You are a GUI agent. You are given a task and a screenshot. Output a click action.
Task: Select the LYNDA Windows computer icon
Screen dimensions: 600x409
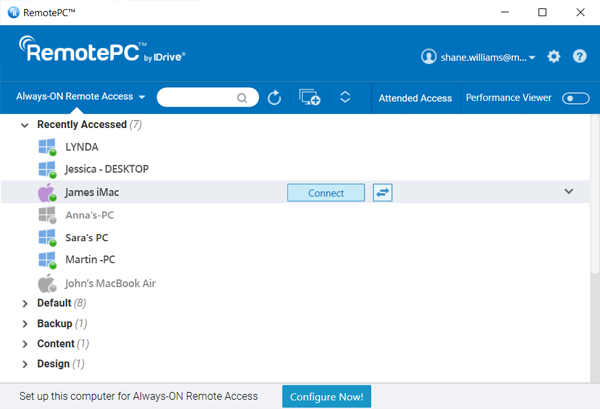click(x=46, y=147)
